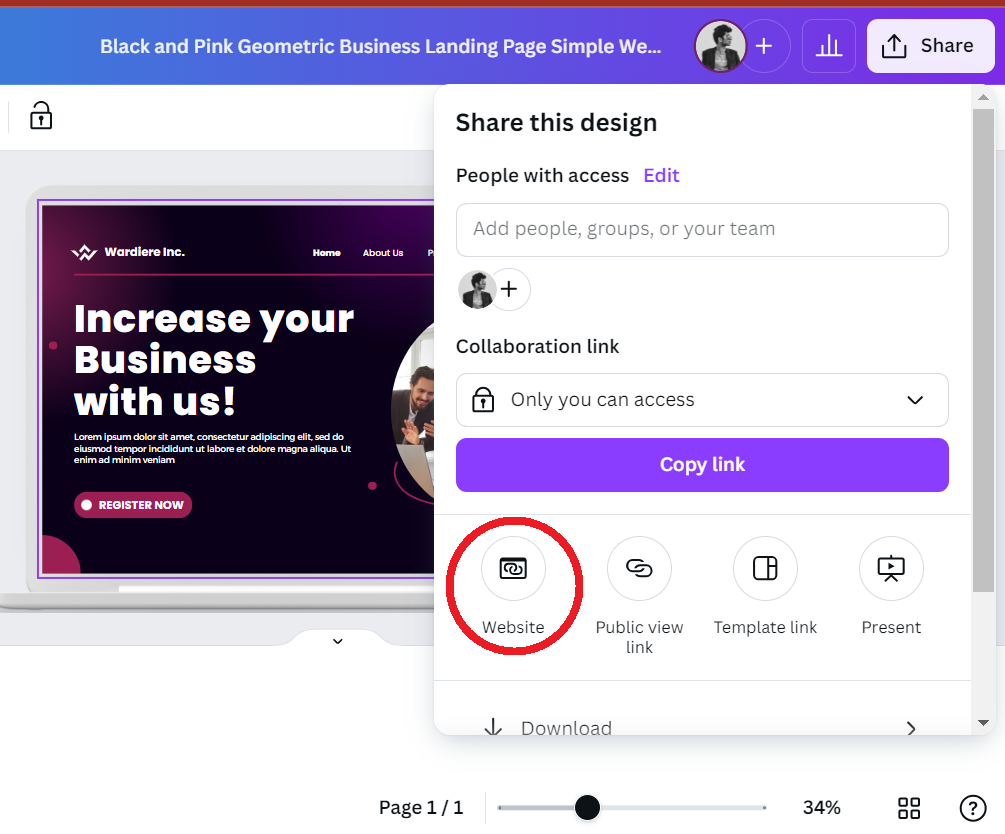This screenshot has width=1005, height=834.
Task: Open the design insights chart icon
Action: coord(828,45)
